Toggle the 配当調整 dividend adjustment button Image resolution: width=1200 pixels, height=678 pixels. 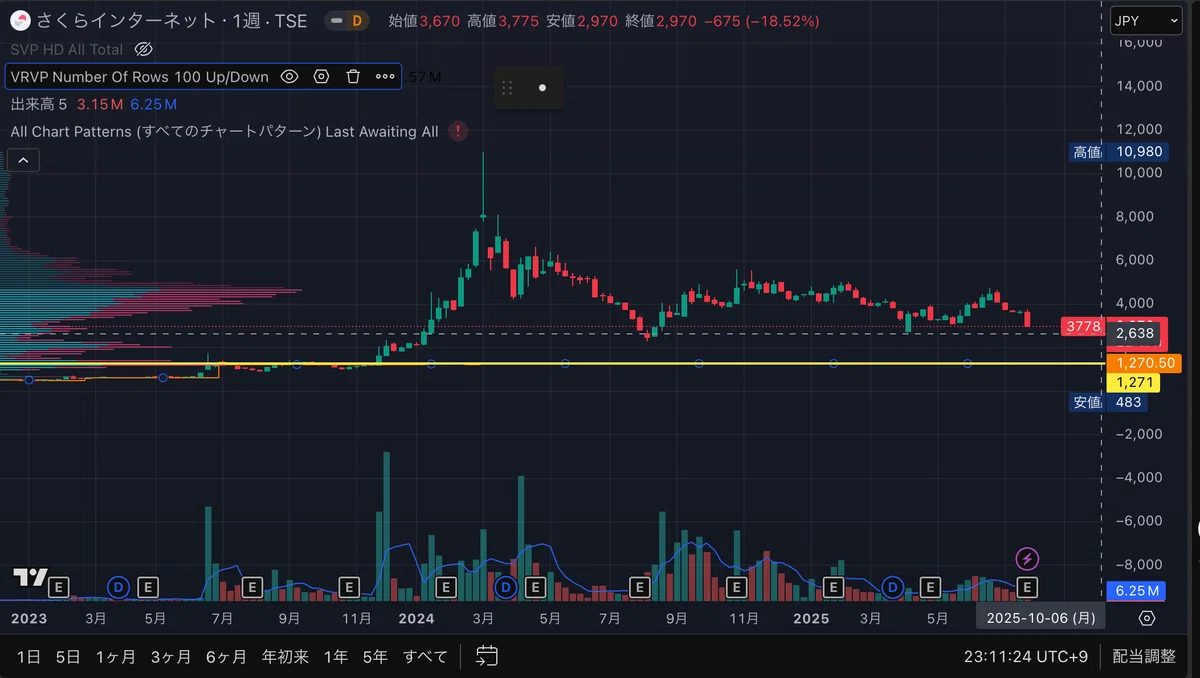(1145, 657)
